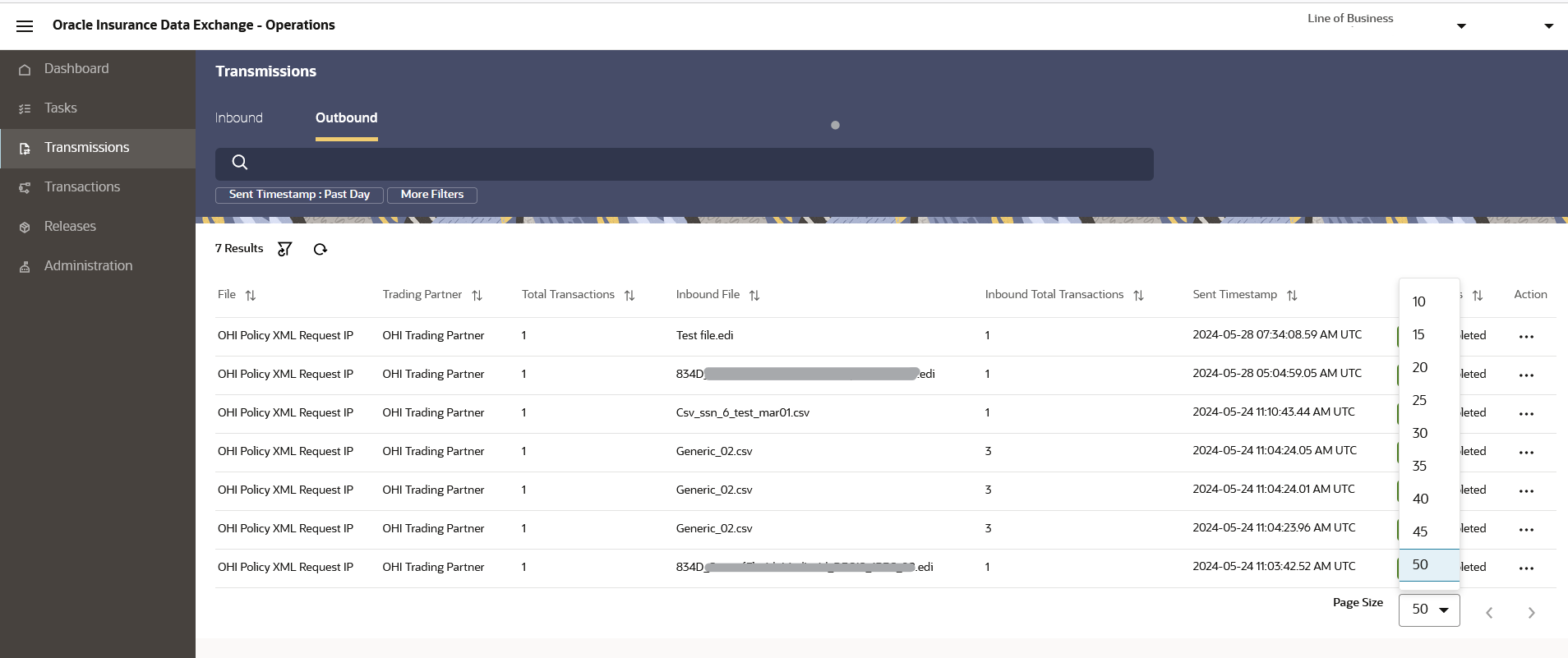Open actions menu for 11:03:42.52 AM row
Viewport: 1568px width, 658px height.
click(1526, 568)
